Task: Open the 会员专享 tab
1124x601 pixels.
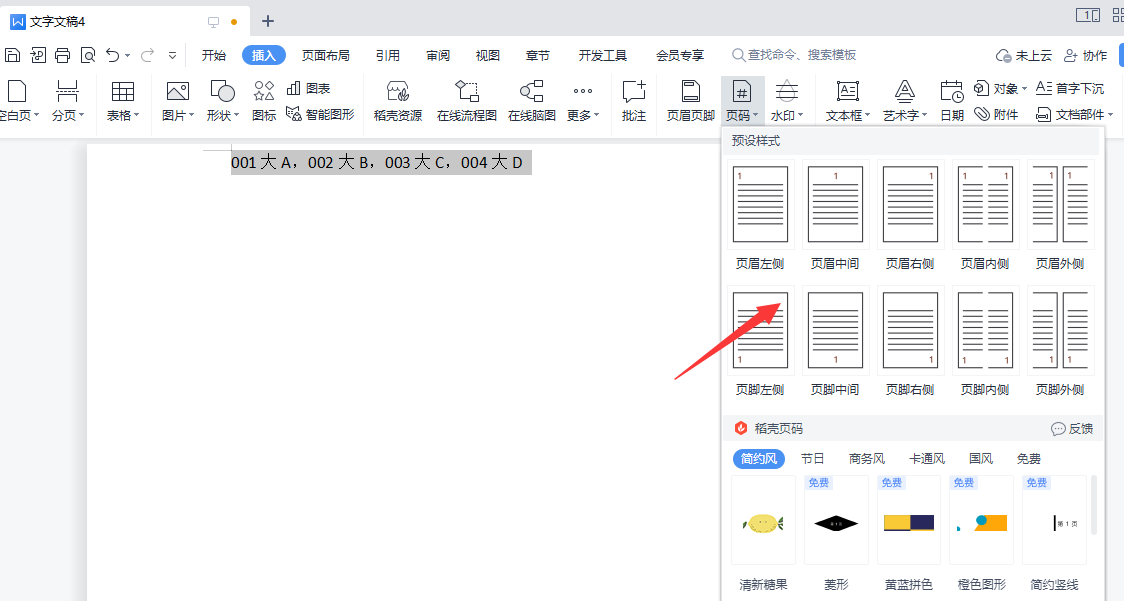Action: click(680, 55)
